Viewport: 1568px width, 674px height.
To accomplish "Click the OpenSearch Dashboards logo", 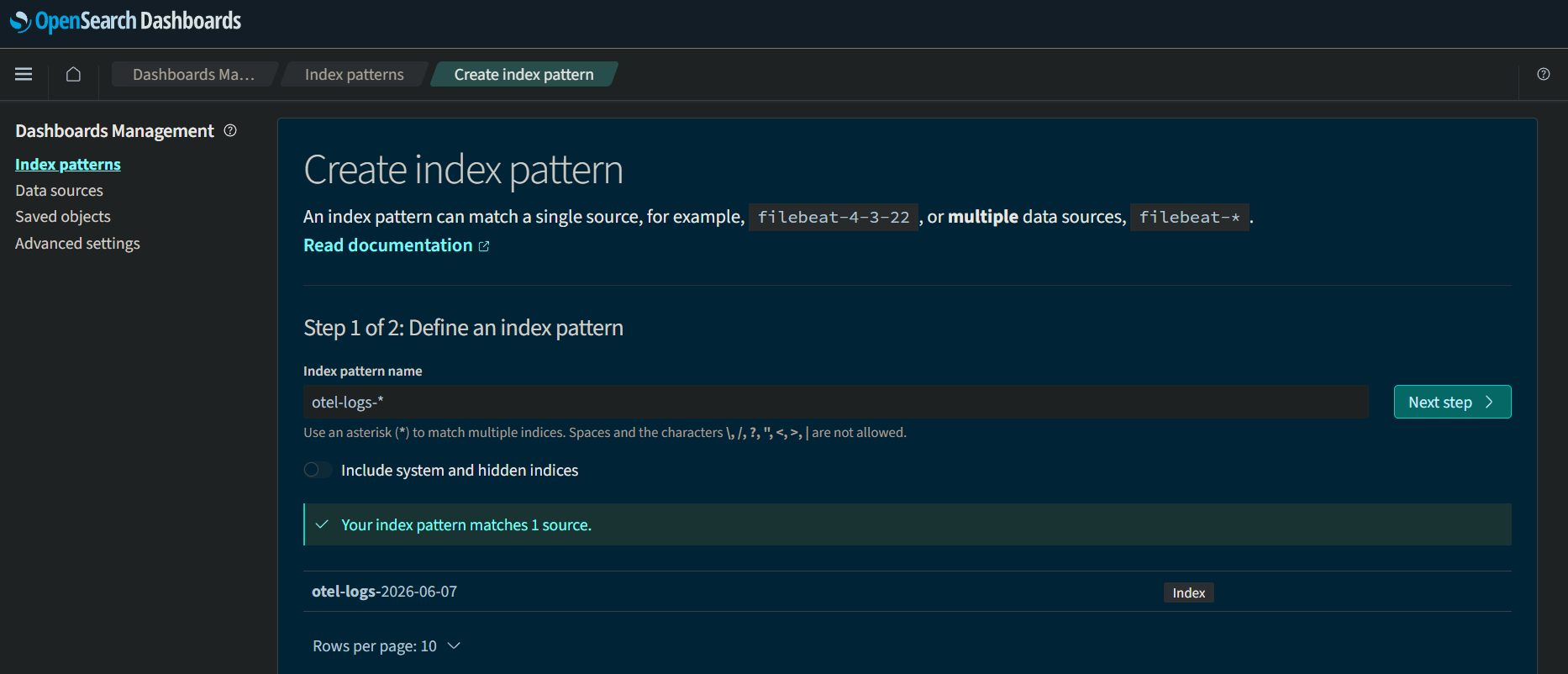I will pos(125,21).
